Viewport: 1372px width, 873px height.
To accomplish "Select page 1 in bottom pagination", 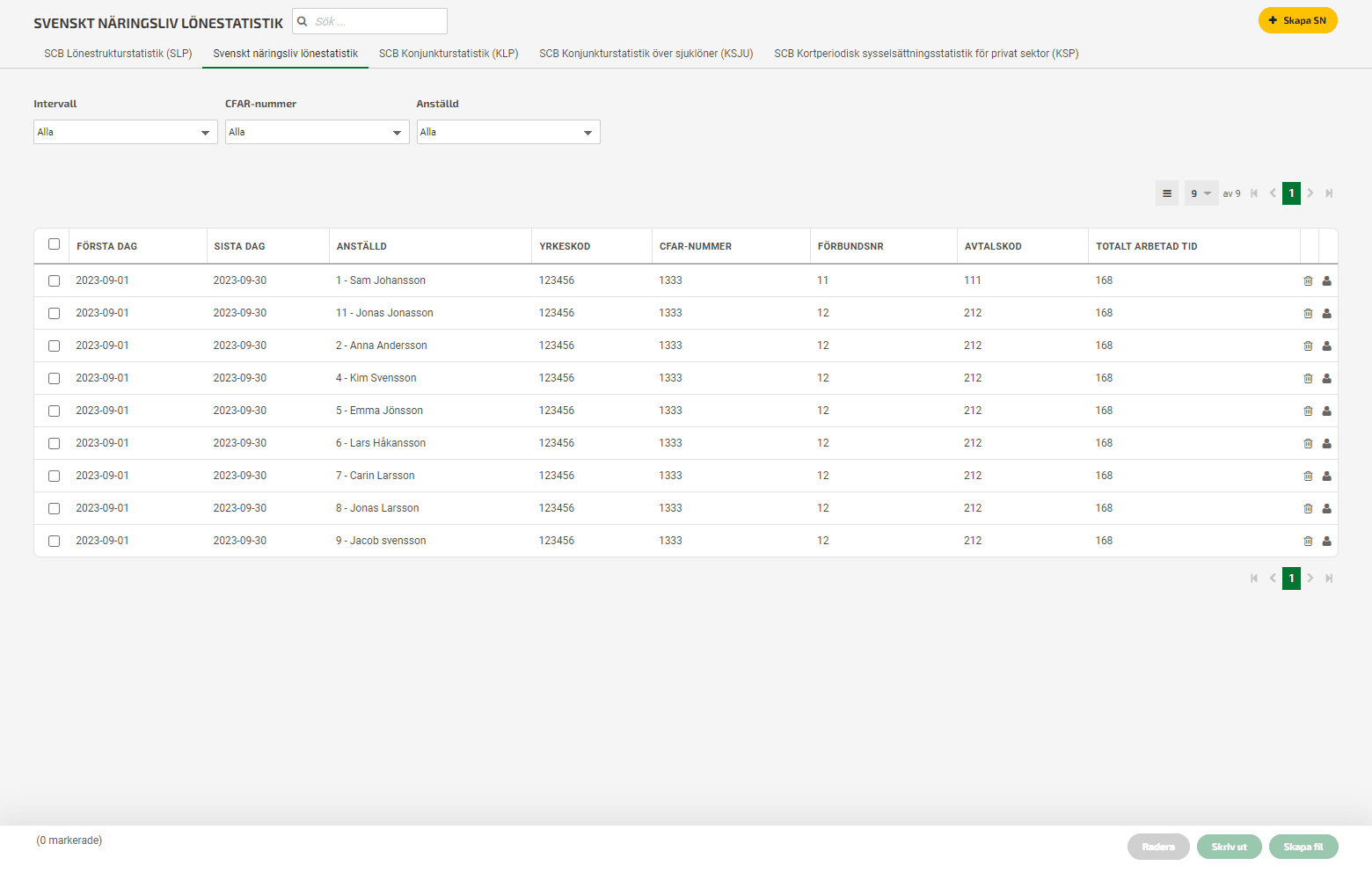I will click(1291, 578).
